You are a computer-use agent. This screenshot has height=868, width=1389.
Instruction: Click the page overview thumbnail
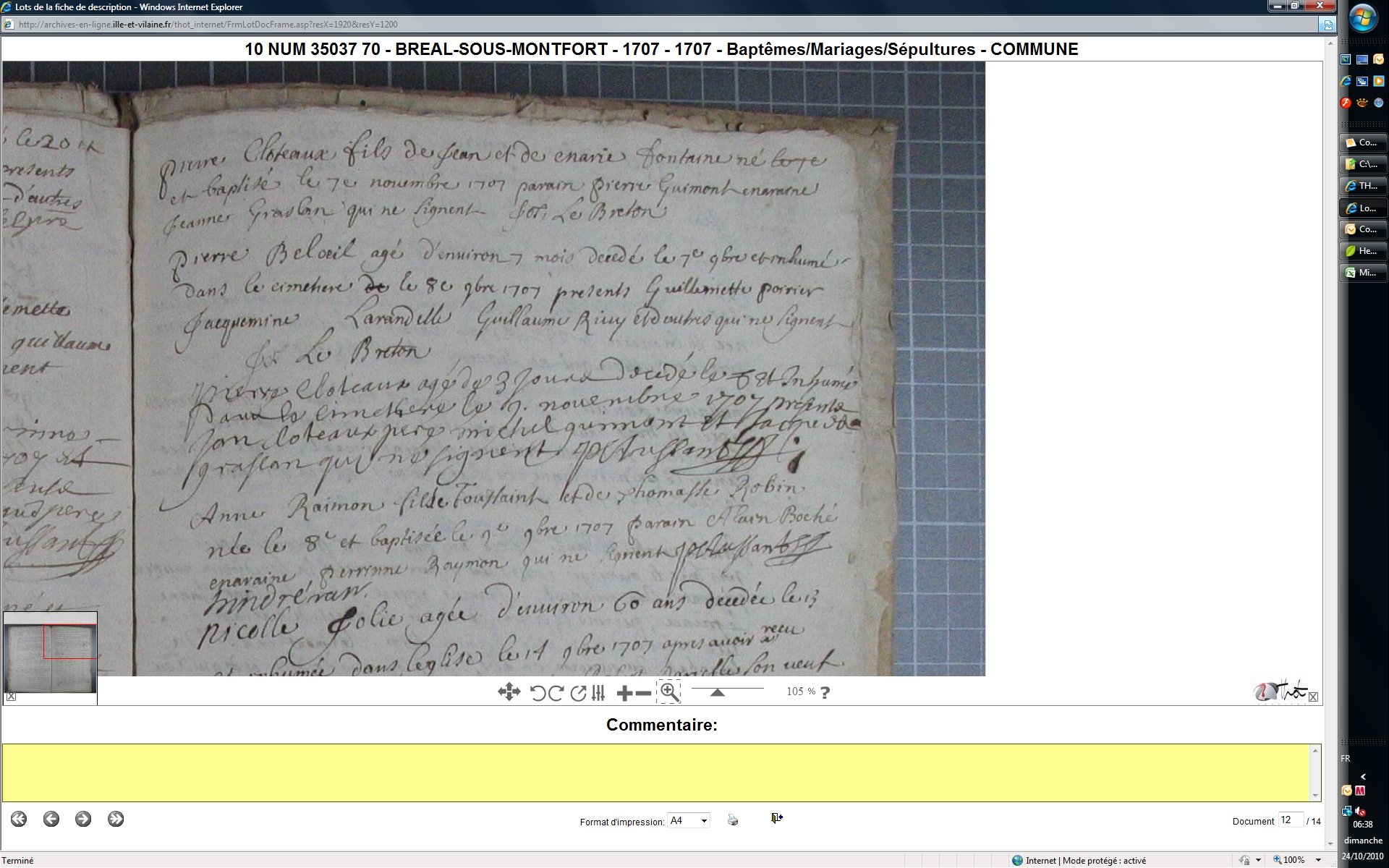[50, 657]
